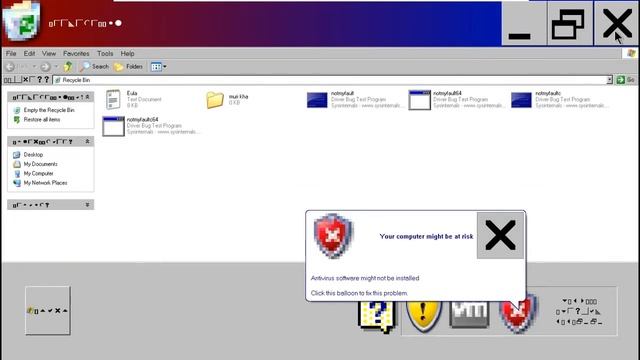Close the security warning balloon
The width and height of the screenshot is (640, 360).
pos(500,236)
